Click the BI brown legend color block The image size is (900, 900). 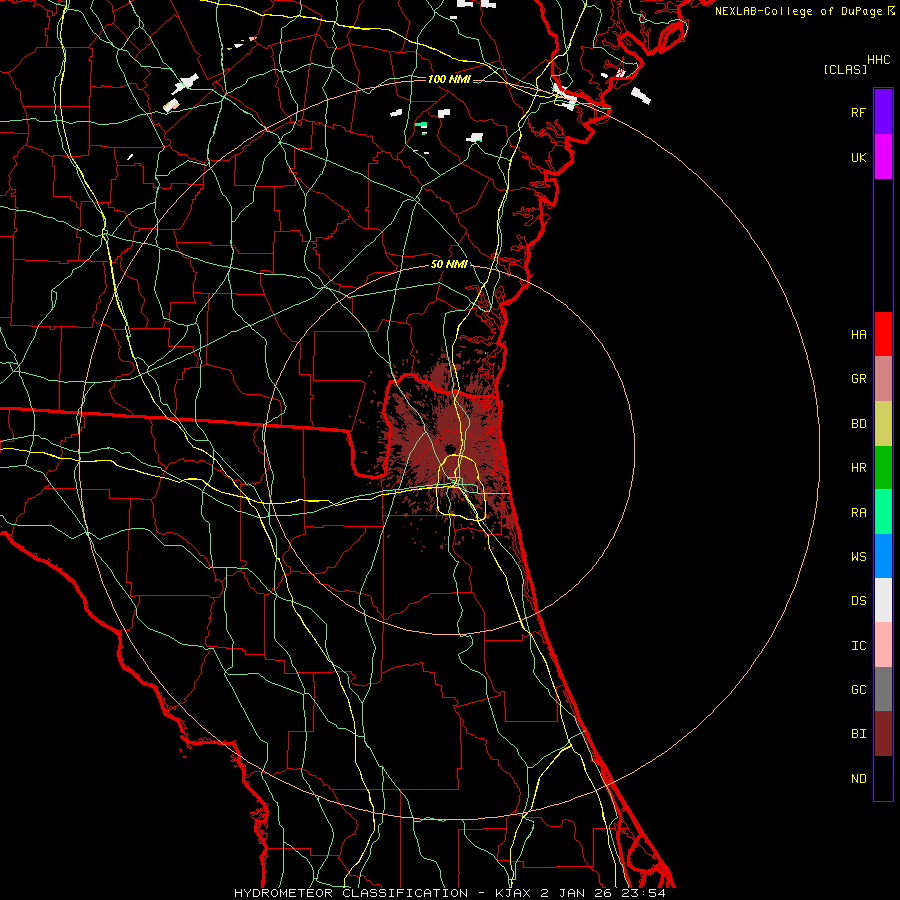pyautogui.click(x=883, y=734)
